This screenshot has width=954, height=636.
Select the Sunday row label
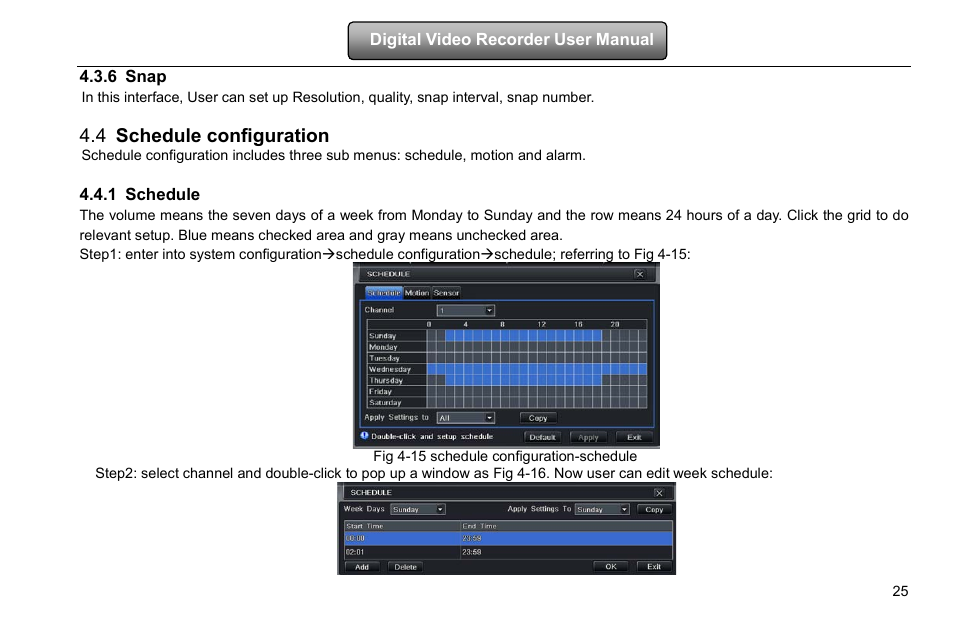click(x=396, y=335)
